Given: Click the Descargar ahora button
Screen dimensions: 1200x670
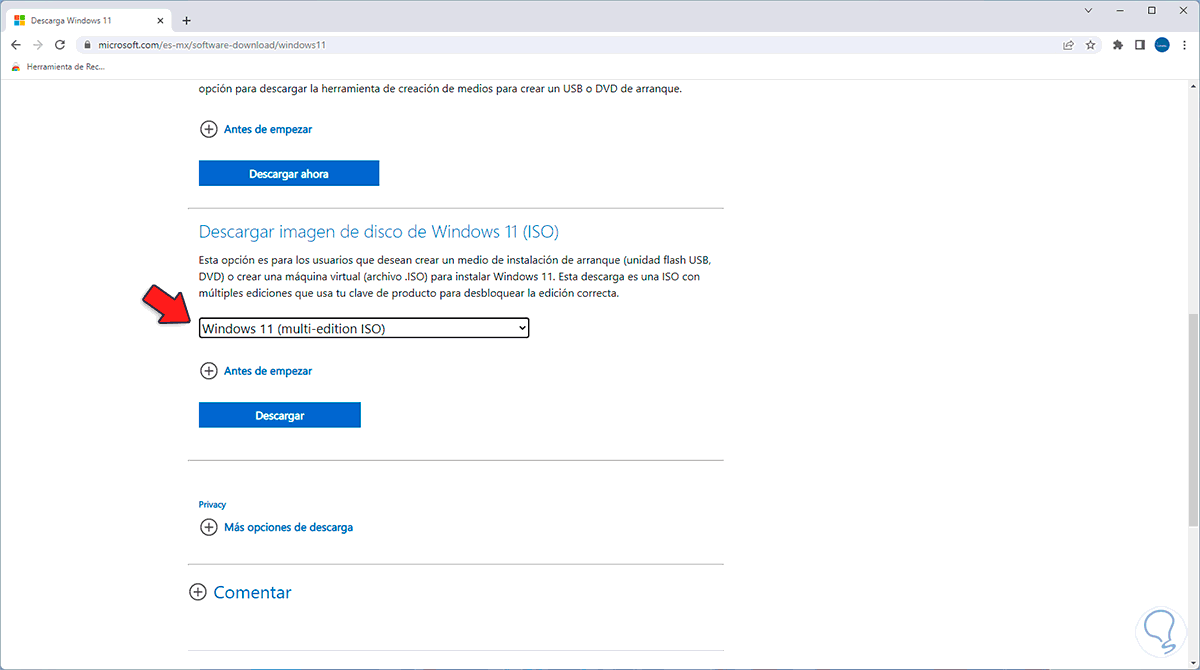Looking at the screenshot, I should (x=289, y=173).
